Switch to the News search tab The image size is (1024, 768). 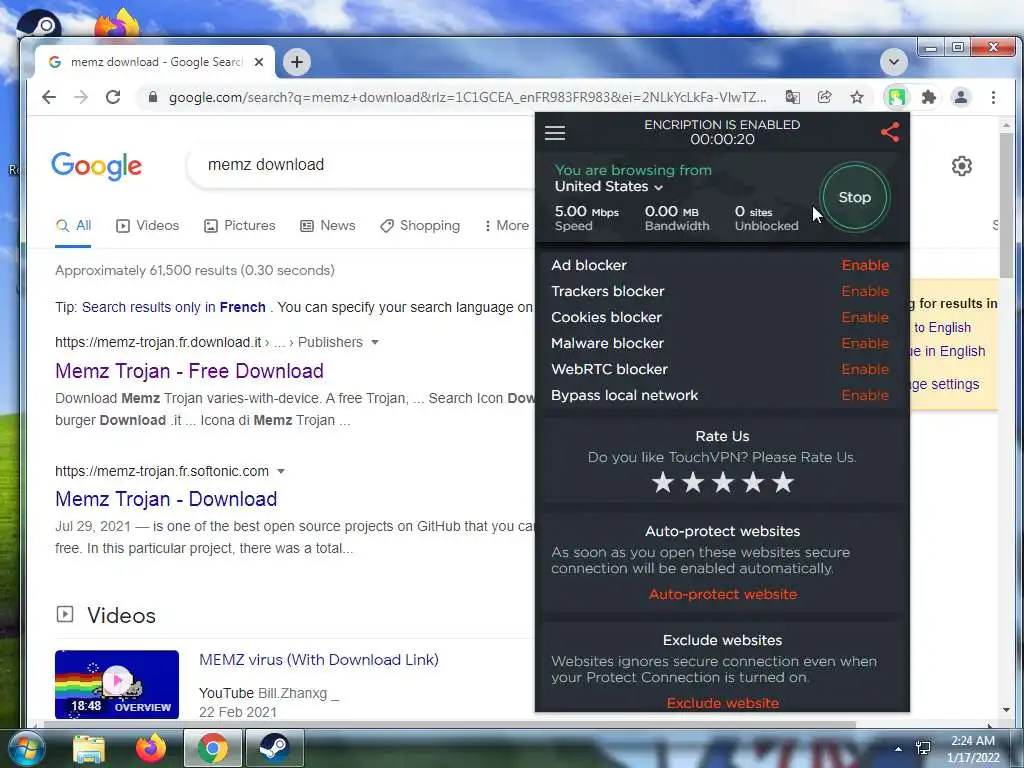[x=327, y=226]
